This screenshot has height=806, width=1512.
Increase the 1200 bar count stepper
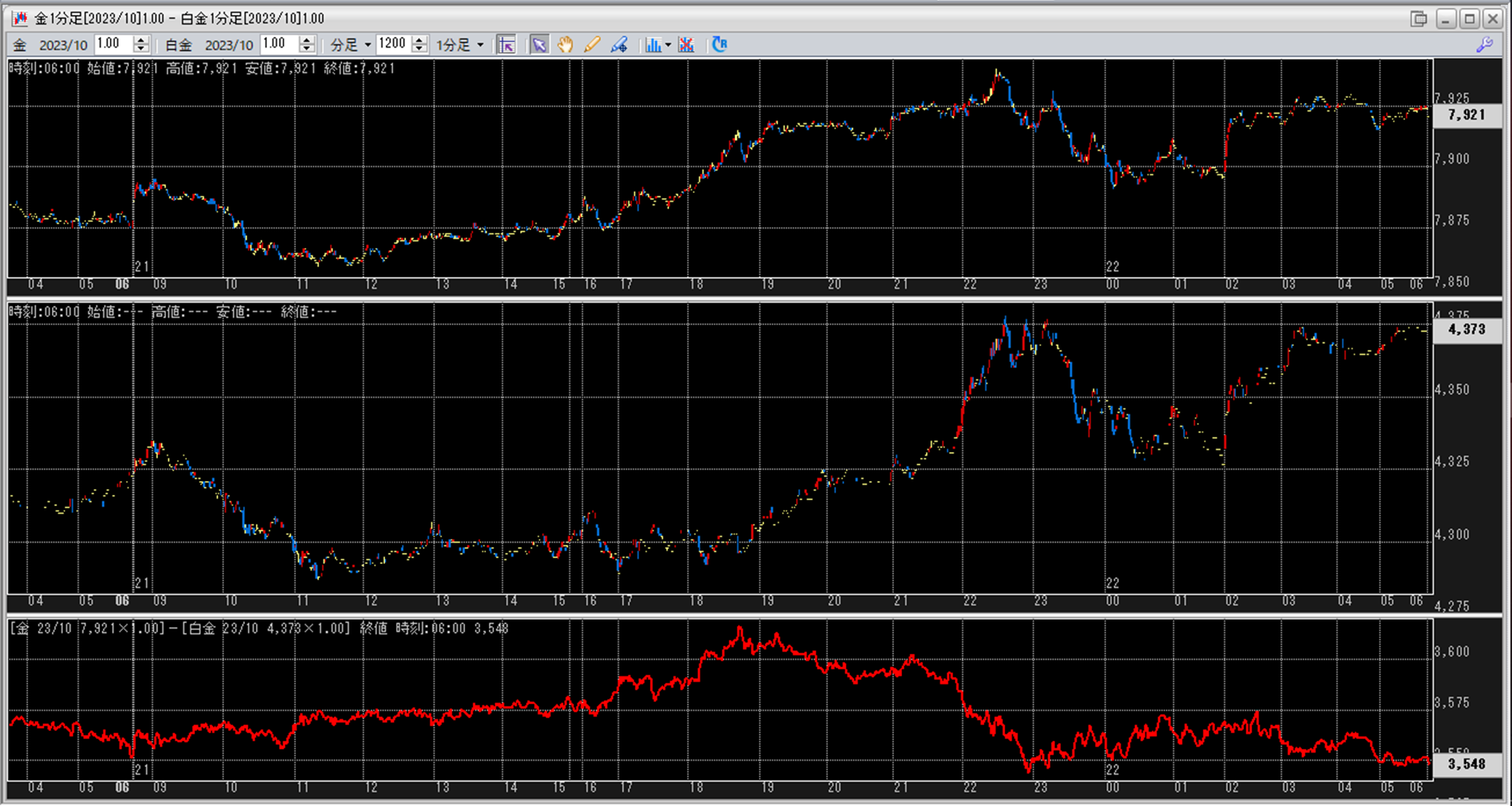tap(420, 40)
